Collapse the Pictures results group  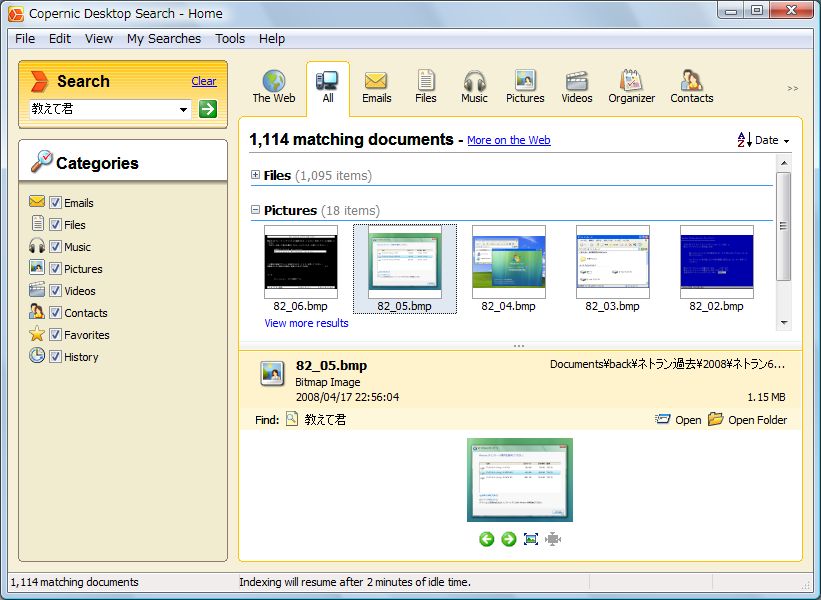[x=256, y=210]
